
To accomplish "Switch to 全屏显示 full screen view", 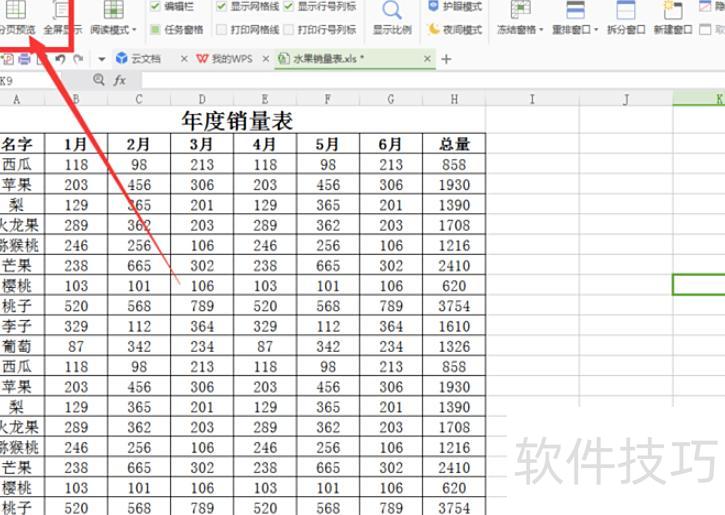I will click(x=62, y=18).
